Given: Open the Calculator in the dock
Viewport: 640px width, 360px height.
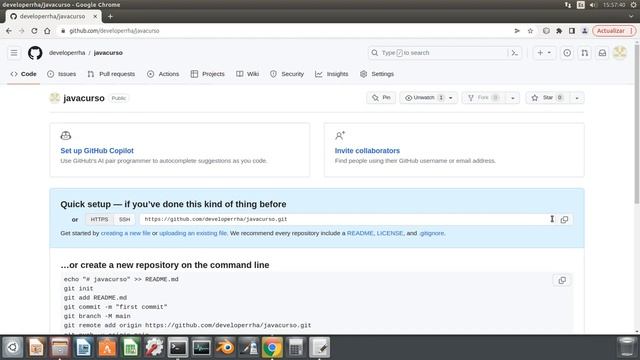Looking at the screenshot, I should pos(296,348).
